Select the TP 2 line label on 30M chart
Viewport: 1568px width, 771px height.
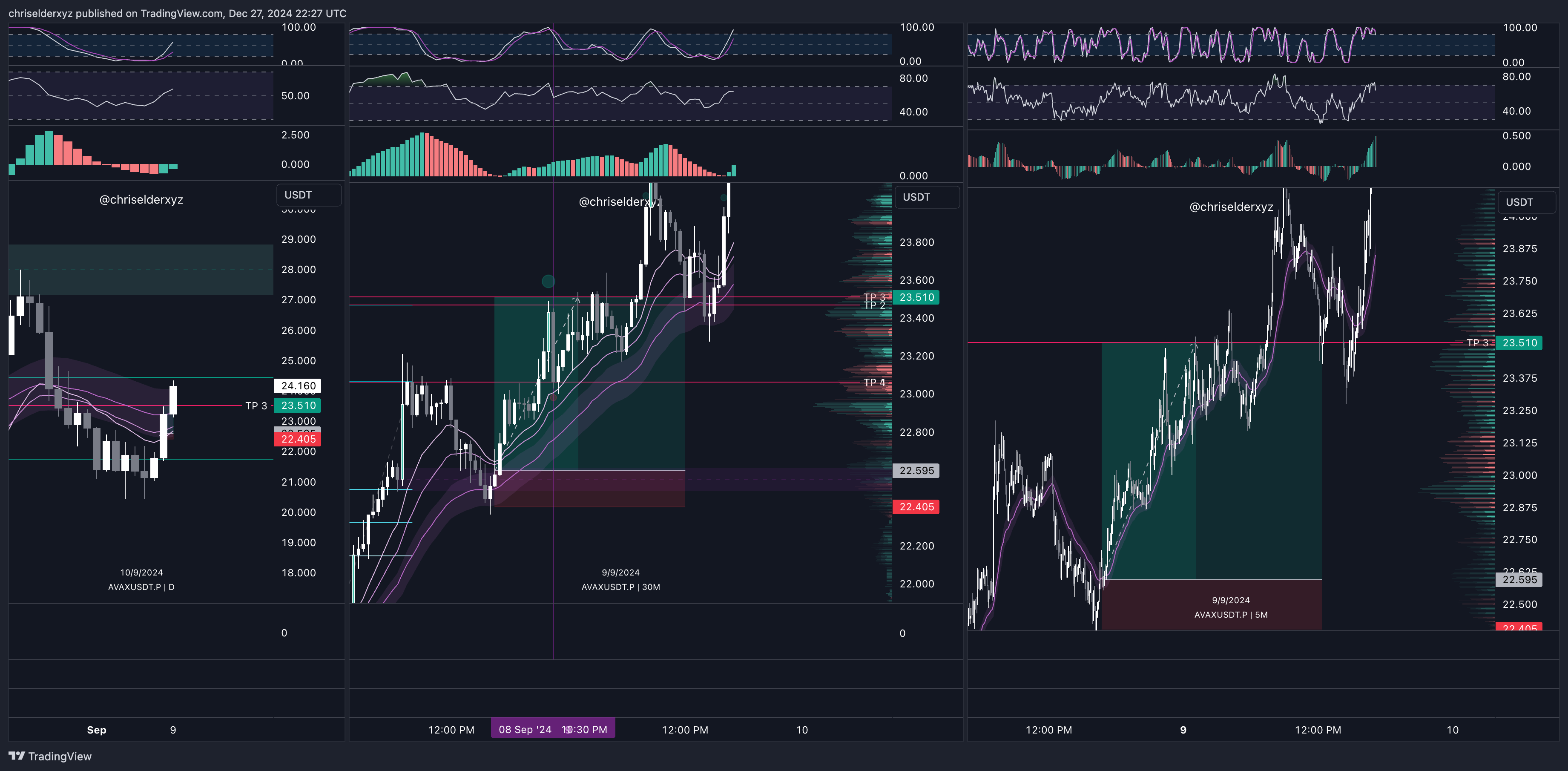point(874,306)
